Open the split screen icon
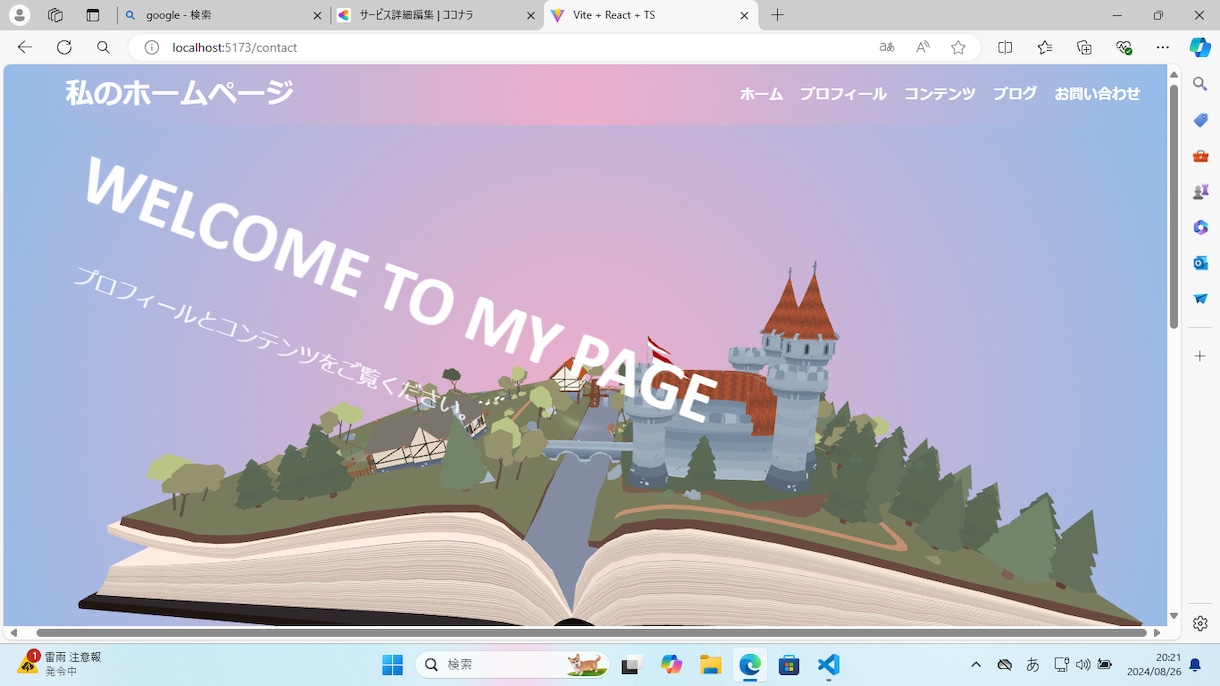 point(1005,47)
